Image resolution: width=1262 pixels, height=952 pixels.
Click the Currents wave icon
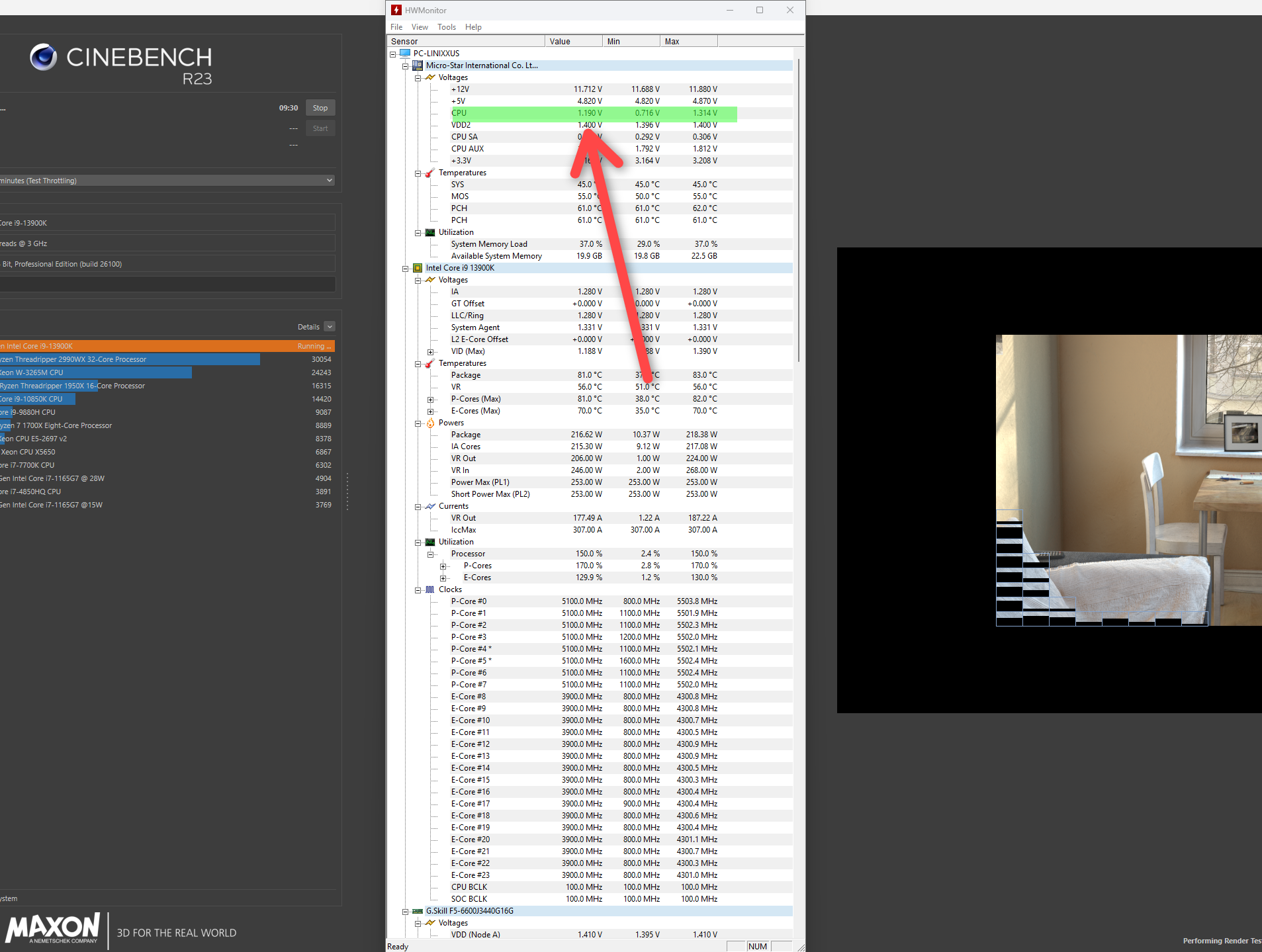pos(430,505)
